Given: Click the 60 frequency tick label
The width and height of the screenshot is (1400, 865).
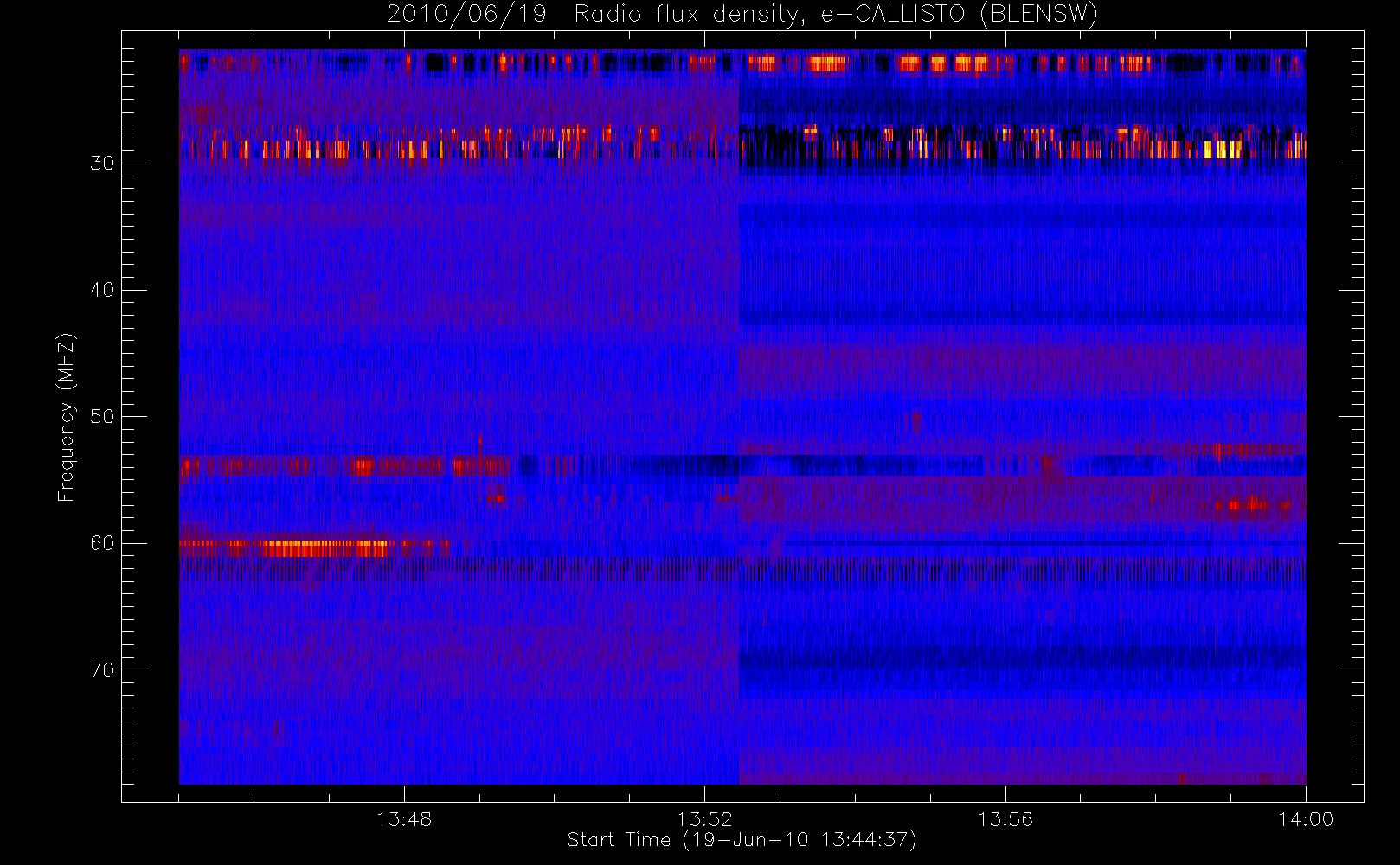Looking at the screenshot, I should click(x=102, y=543).
